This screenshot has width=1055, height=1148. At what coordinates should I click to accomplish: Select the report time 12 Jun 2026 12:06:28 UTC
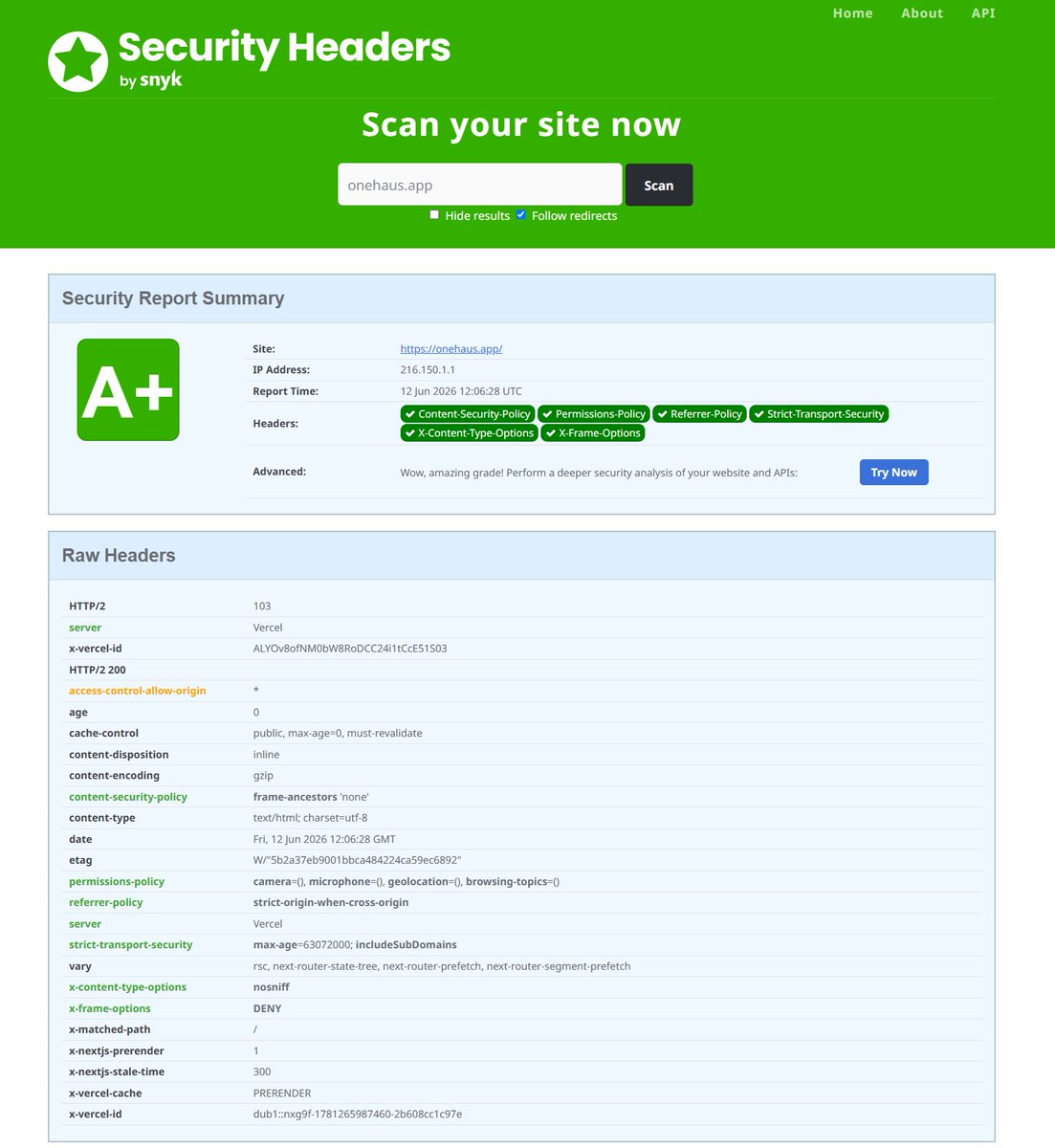click(461, 391)
